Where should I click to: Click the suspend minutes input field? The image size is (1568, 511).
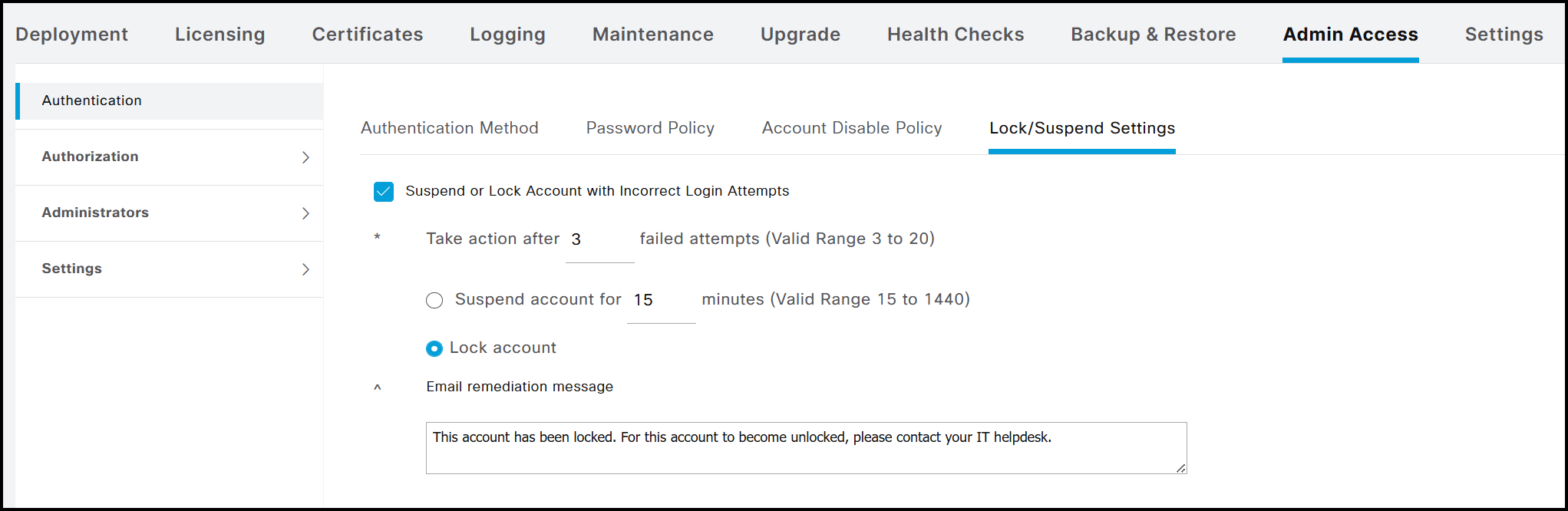661,300
